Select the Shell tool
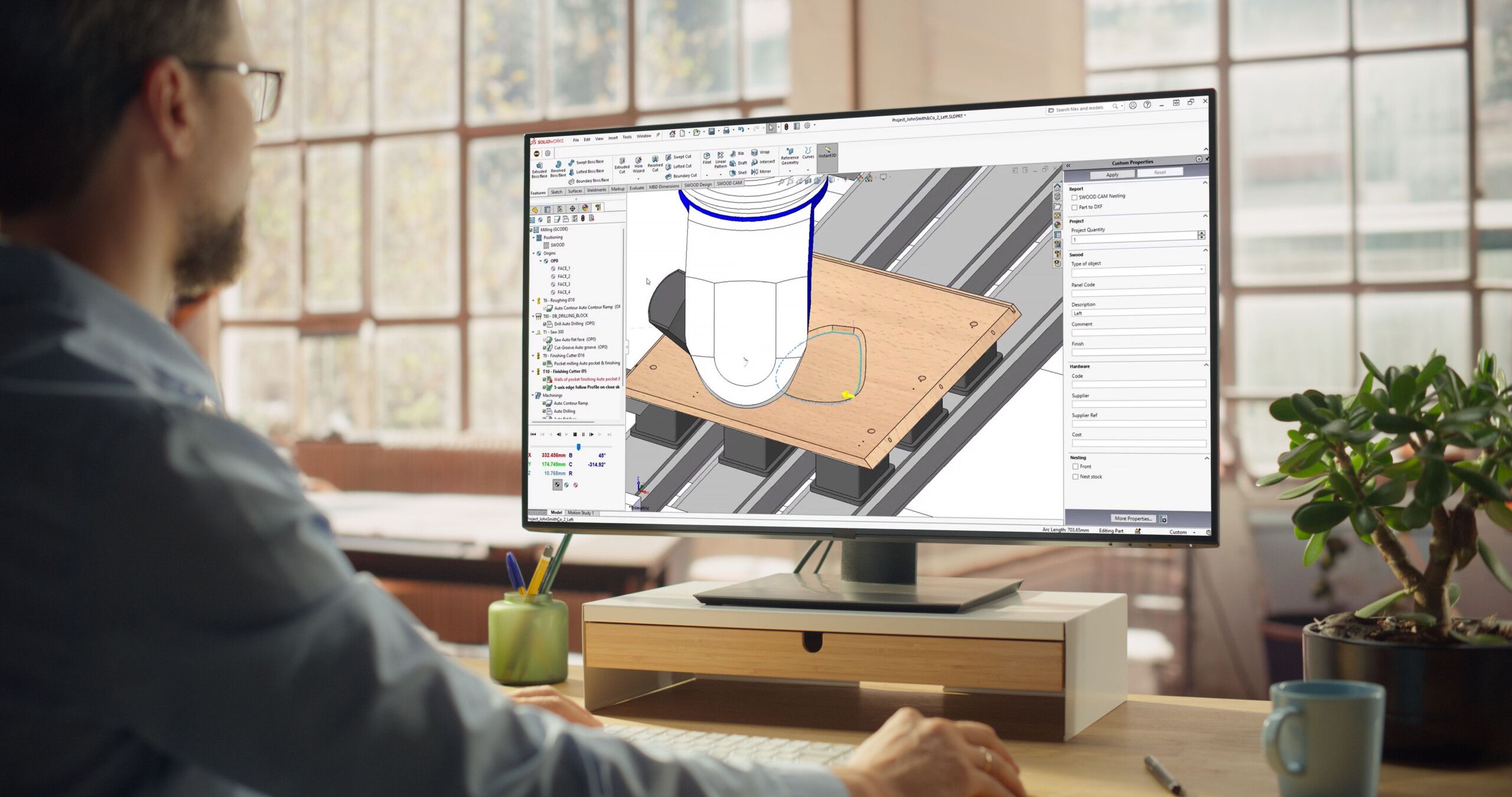 tap(733, 172)
